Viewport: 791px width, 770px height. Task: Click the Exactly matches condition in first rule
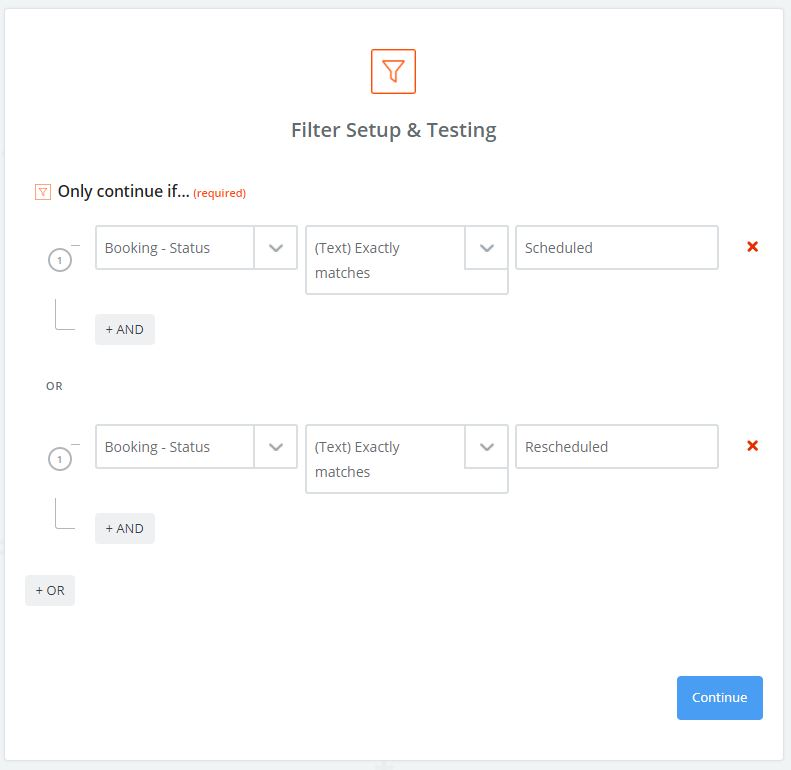tap(385, 260)
